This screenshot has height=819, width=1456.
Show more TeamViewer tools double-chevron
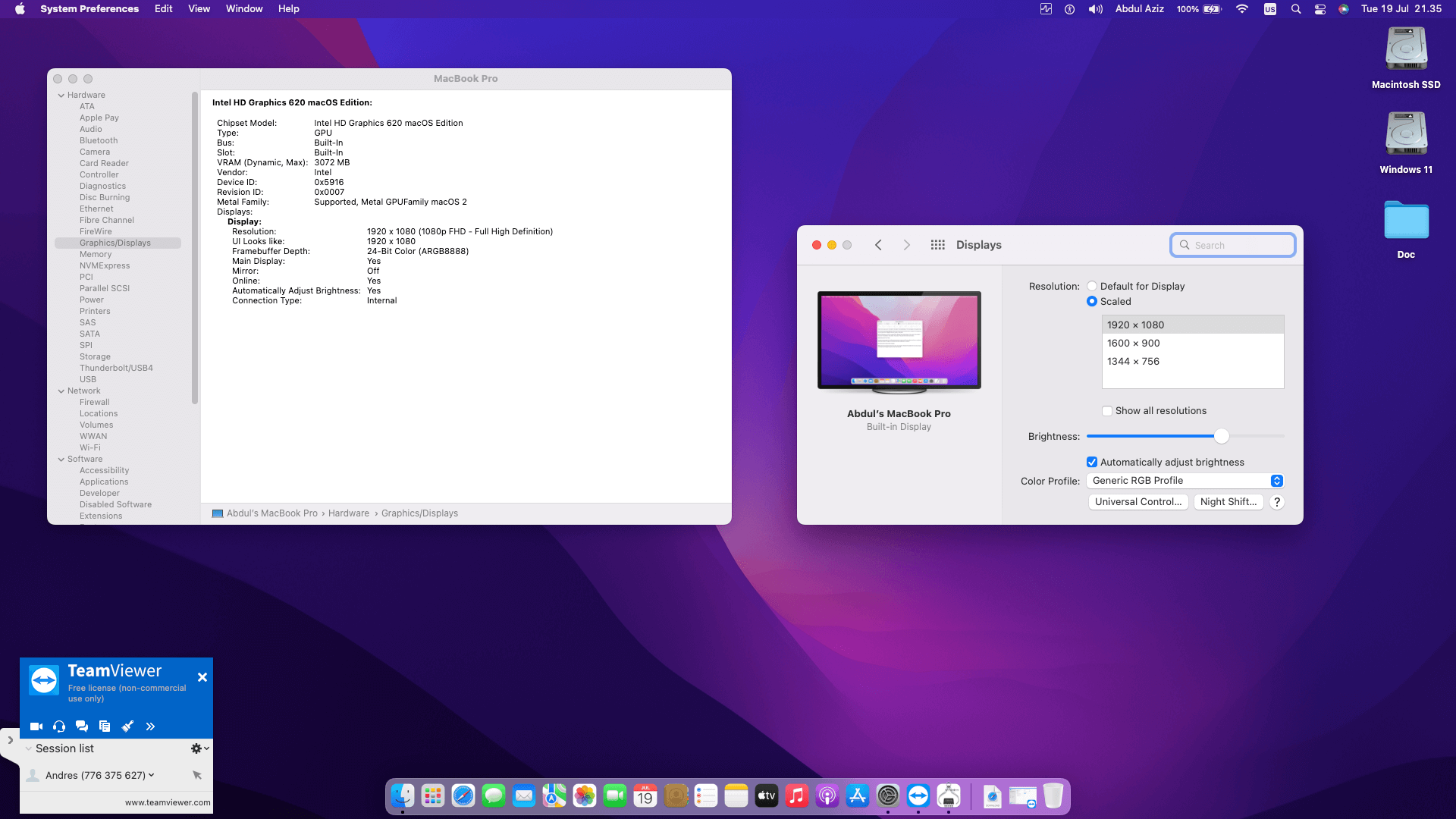click(x=150, y=726)
